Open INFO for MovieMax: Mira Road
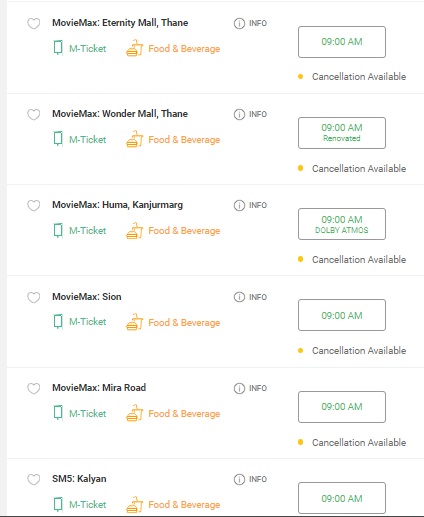 239,388
